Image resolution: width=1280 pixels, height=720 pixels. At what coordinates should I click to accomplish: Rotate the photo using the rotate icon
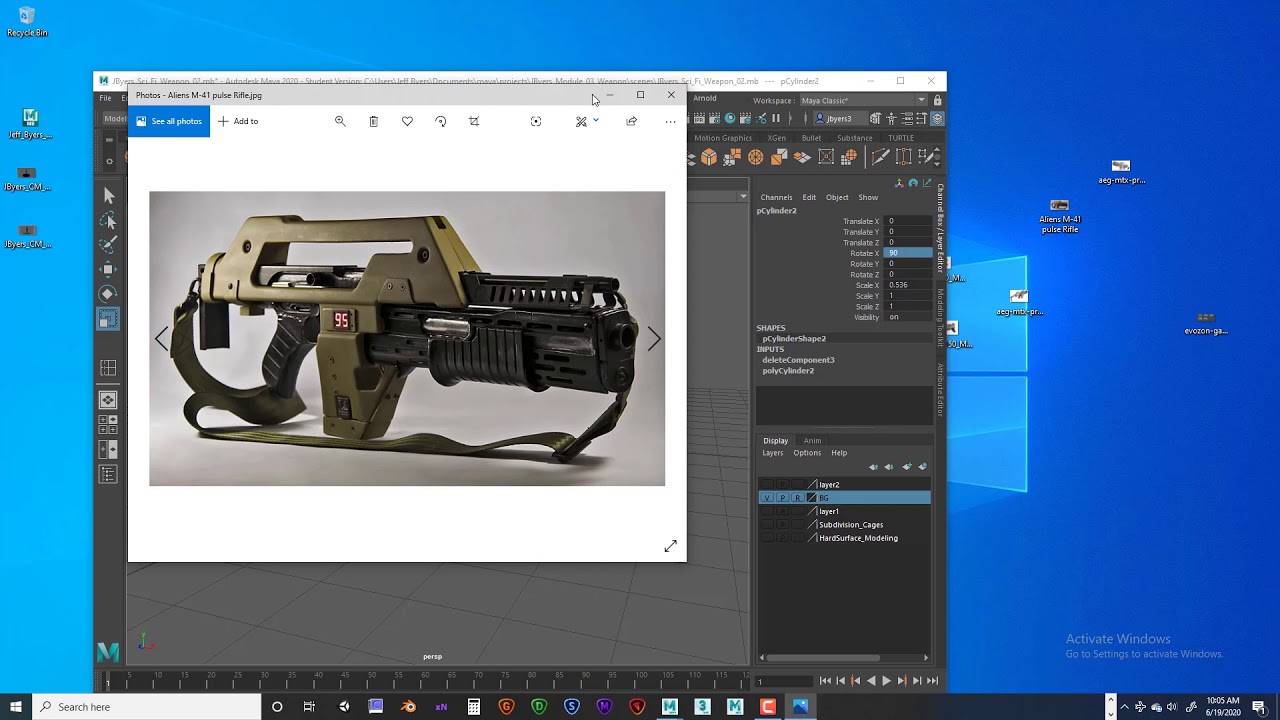441,121
